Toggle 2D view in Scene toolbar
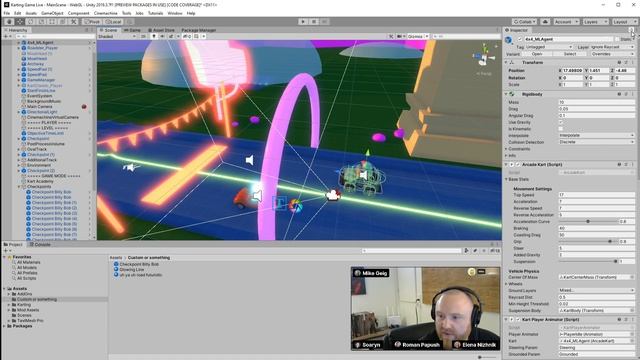Screen dimensions: 640x360 pos(143,36)
